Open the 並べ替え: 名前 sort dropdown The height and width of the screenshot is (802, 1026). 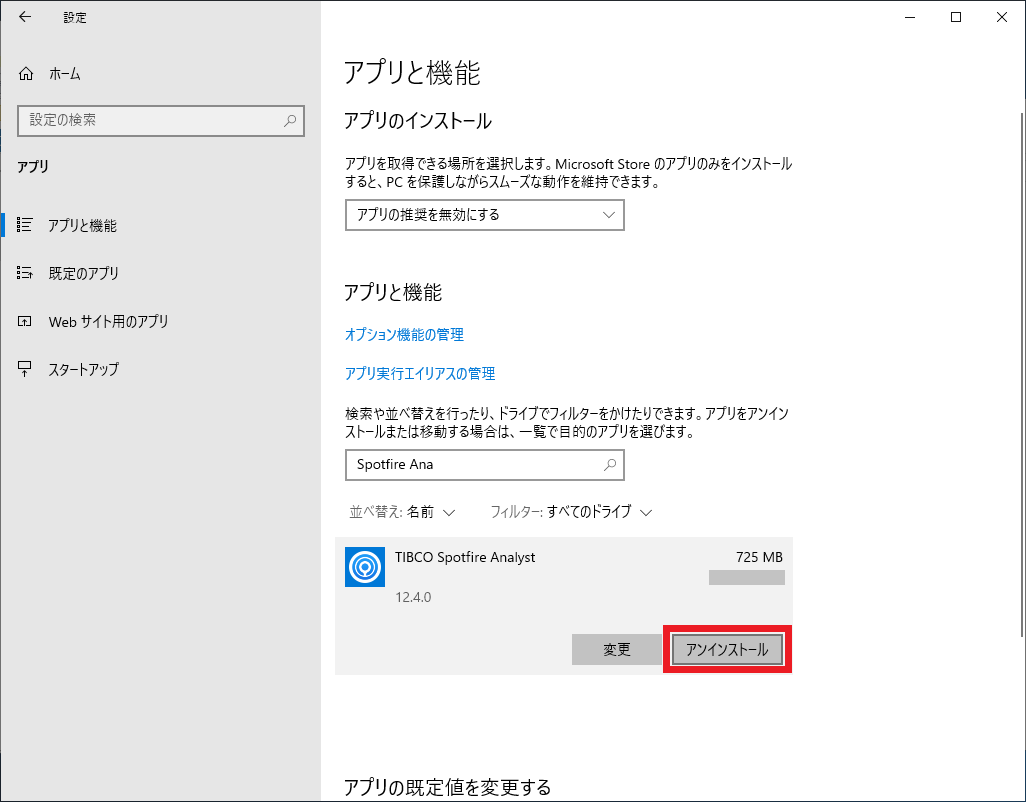402,512
